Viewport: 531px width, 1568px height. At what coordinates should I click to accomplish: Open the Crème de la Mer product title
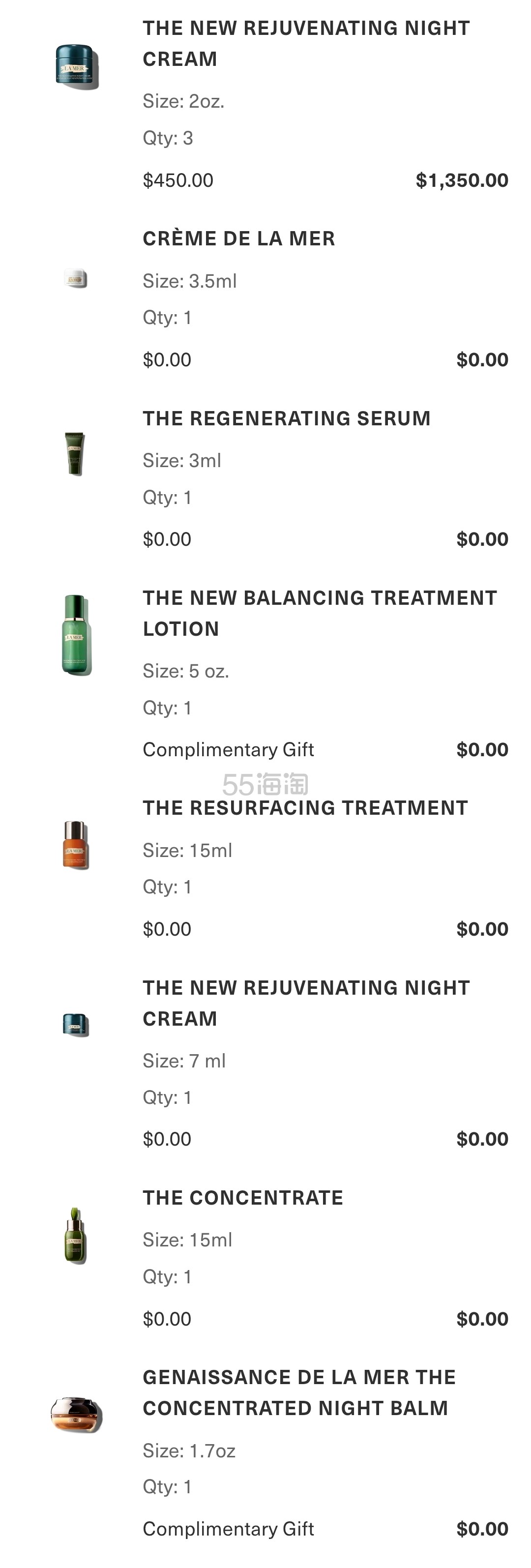(x=239, y=238)
